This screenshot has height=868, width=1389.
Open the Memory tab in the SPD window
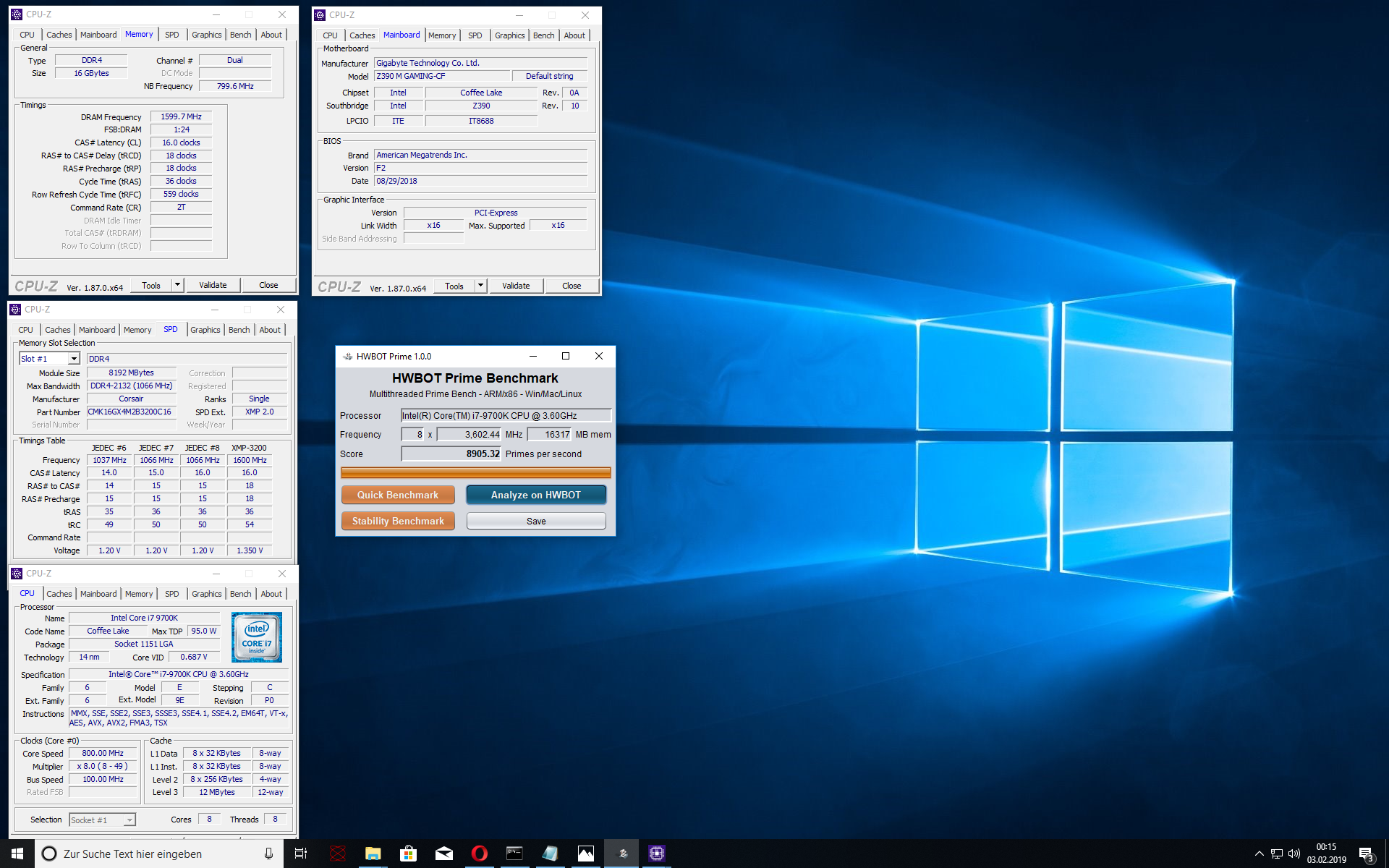click(137, 330)
